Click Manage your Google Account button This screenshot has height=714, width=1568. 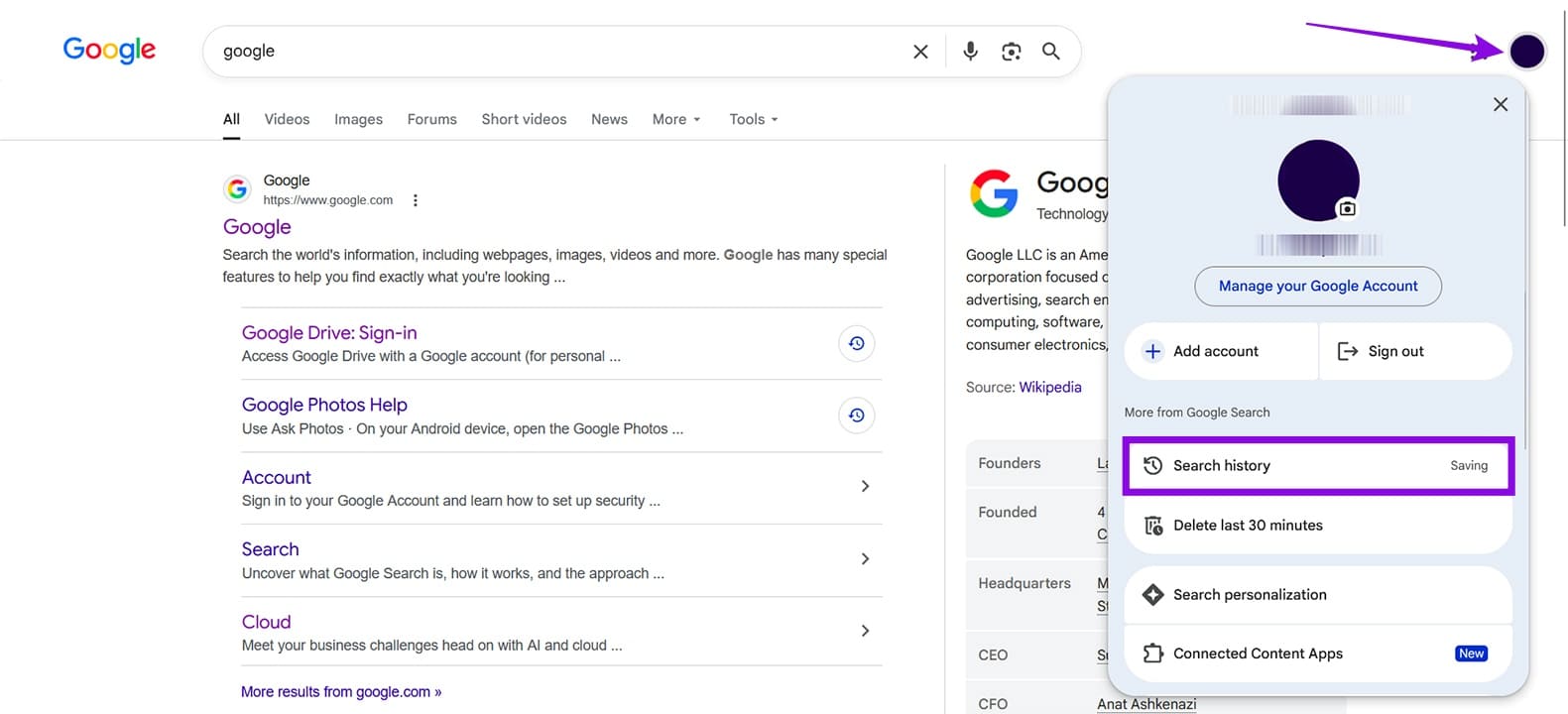coord(1318,286)
